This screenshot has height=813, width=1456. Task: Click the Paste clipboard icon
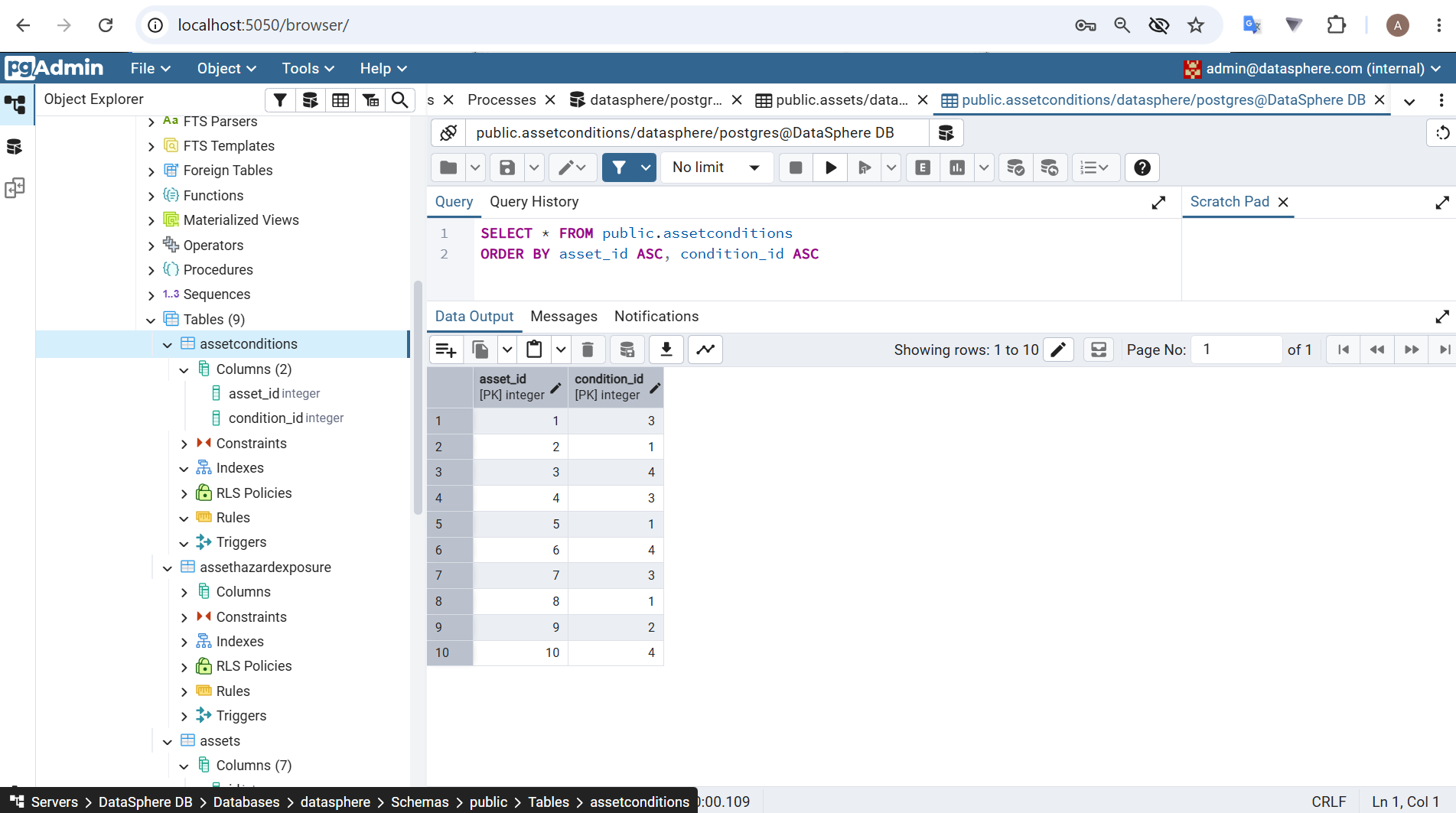pos(534,350)
